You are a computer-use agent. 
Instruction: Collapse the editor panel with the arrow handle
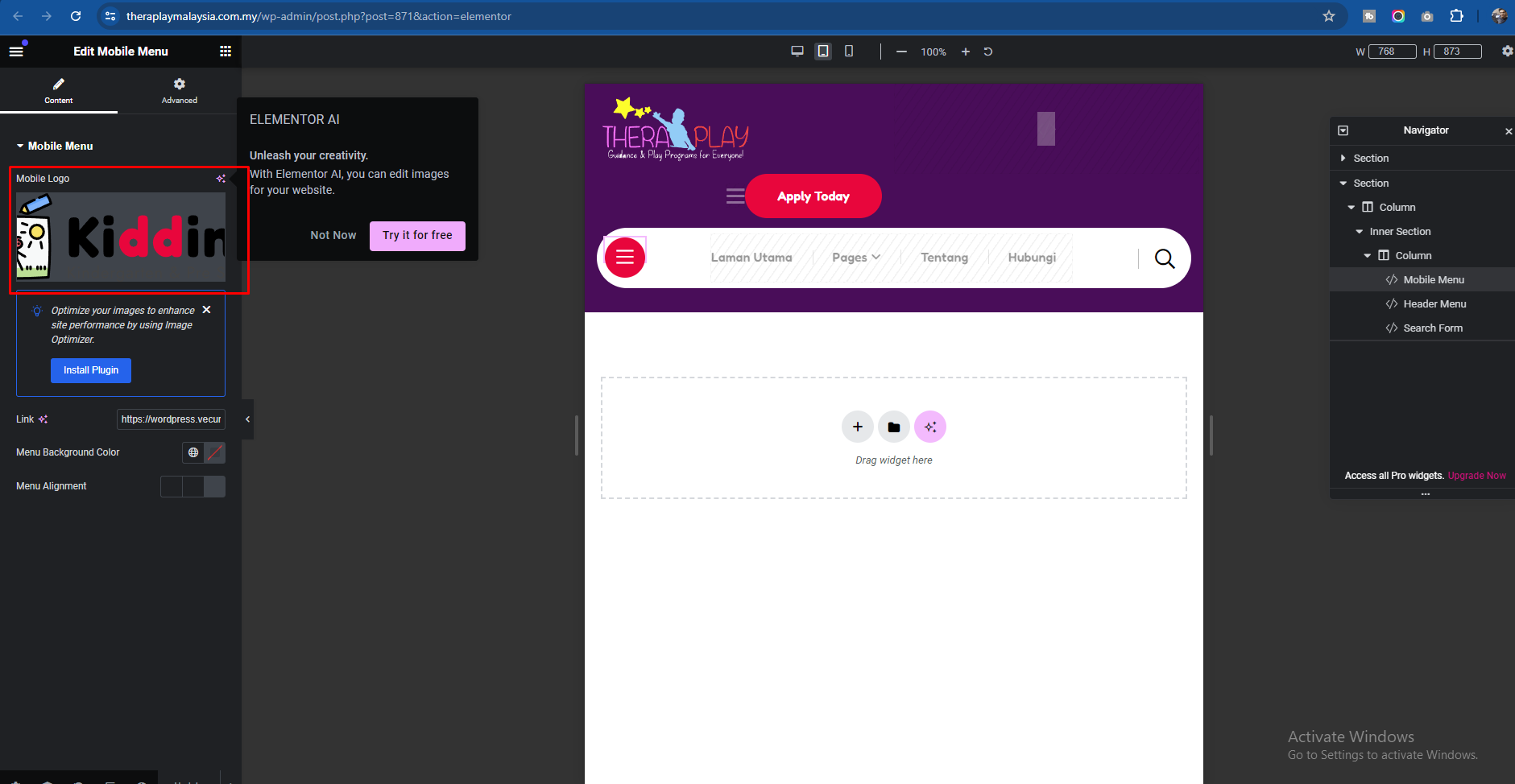click(x=247, y=419)
